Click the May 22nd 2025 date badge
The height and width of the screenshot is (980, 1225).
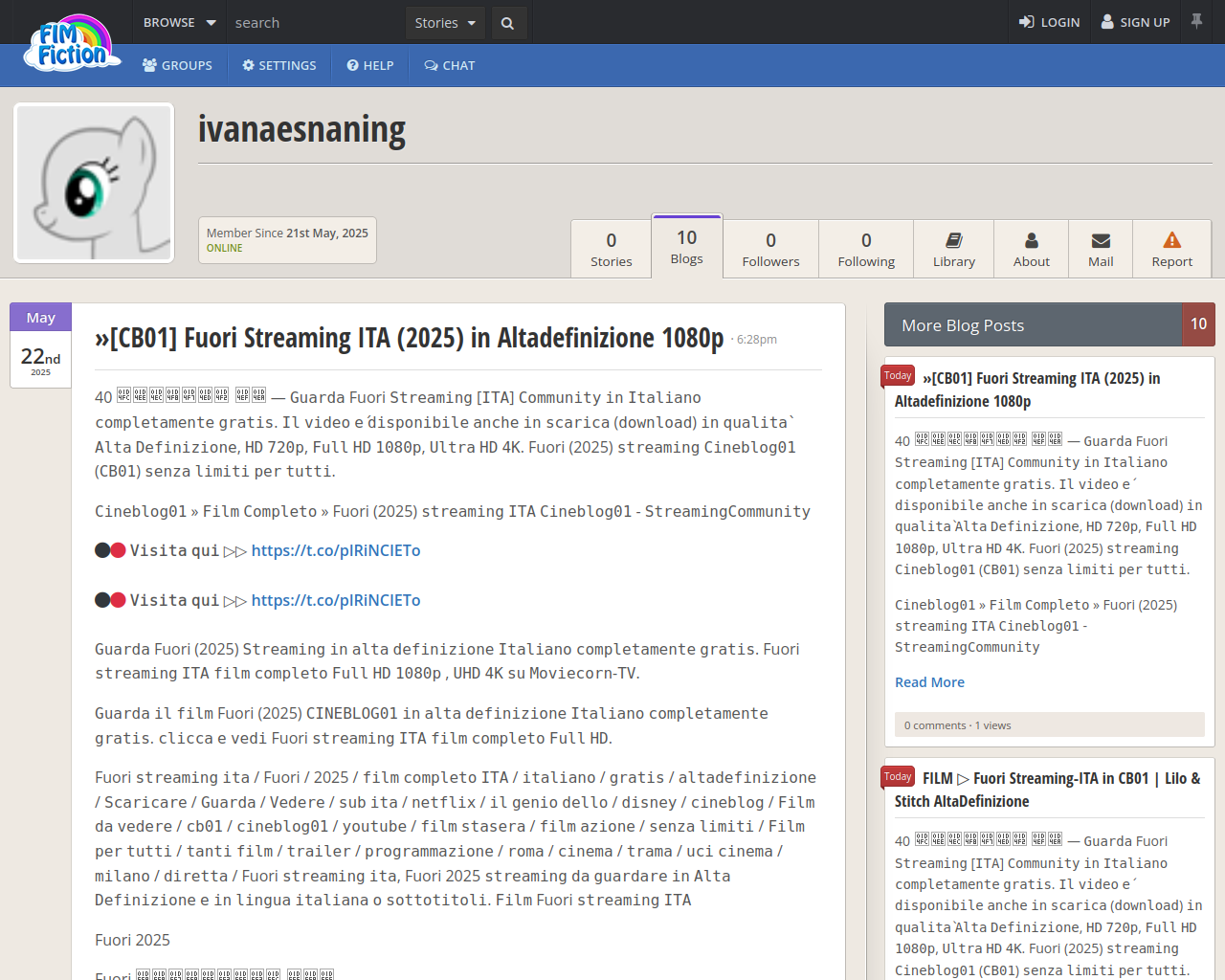pos(40,345)
